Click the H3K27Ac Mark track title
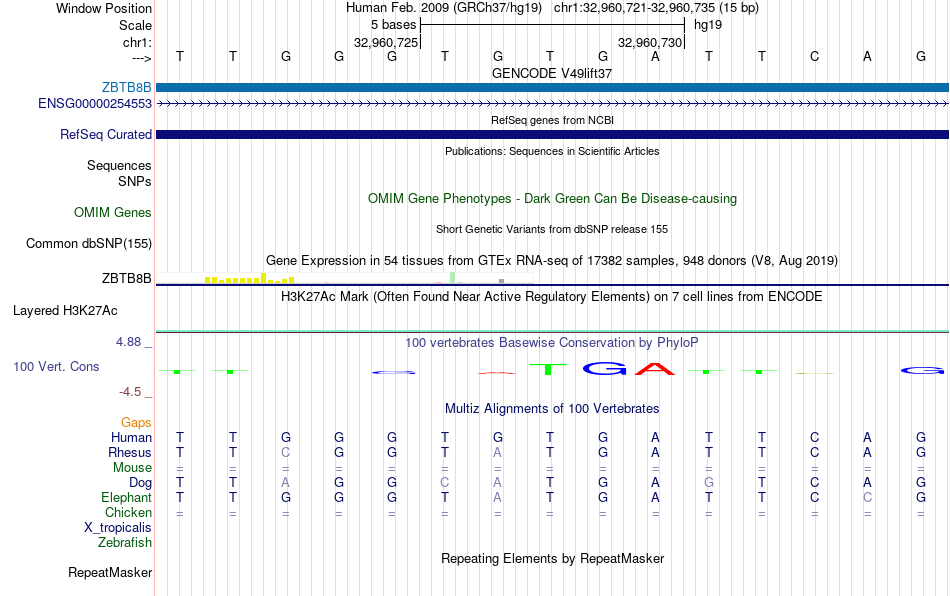The width and height of the screenshot is (950, 596). click(552, 296)
